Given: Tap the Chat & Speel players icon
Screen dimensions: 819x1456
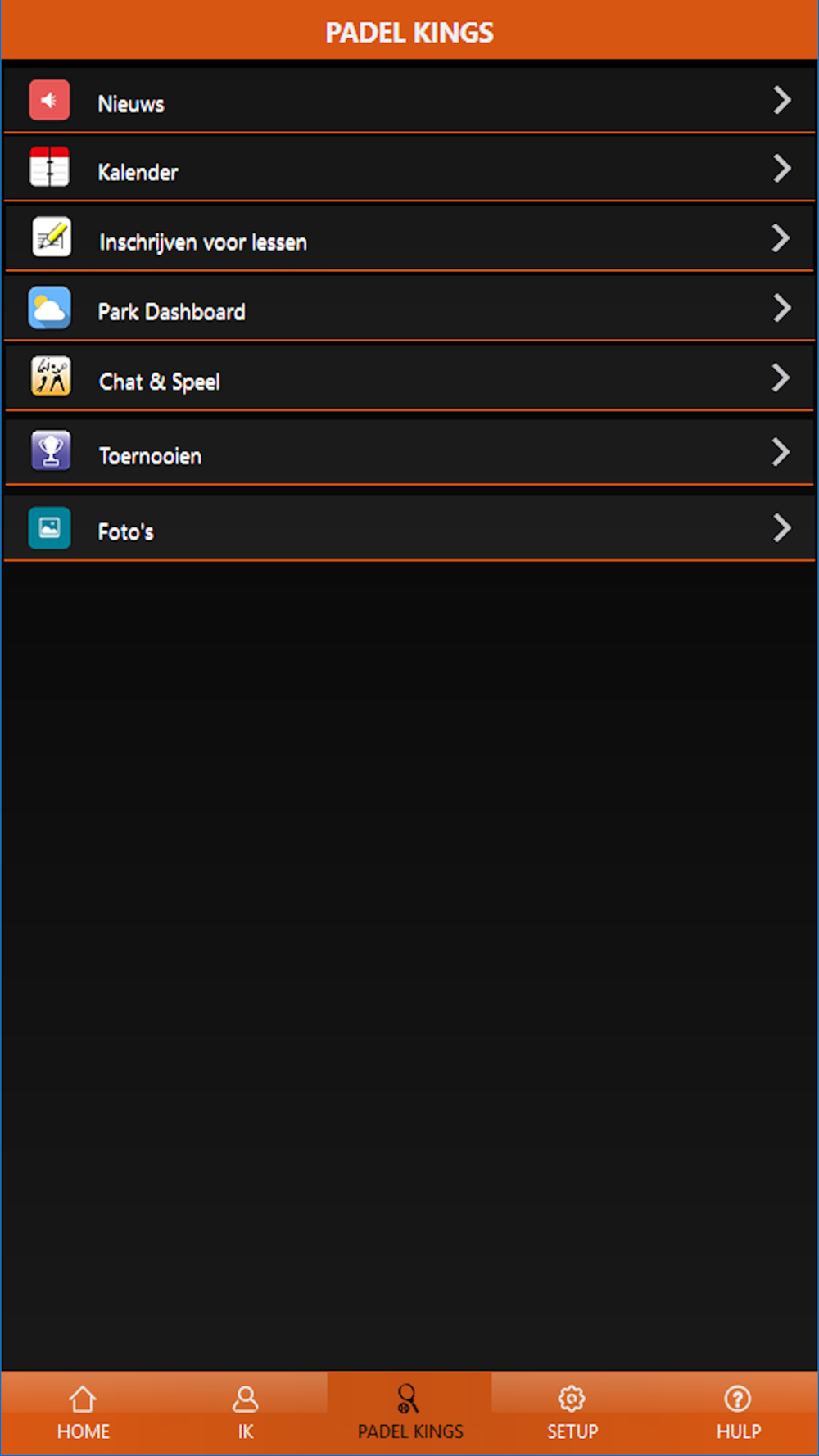Looking at the screenshot, I should [x=51, y=377].
